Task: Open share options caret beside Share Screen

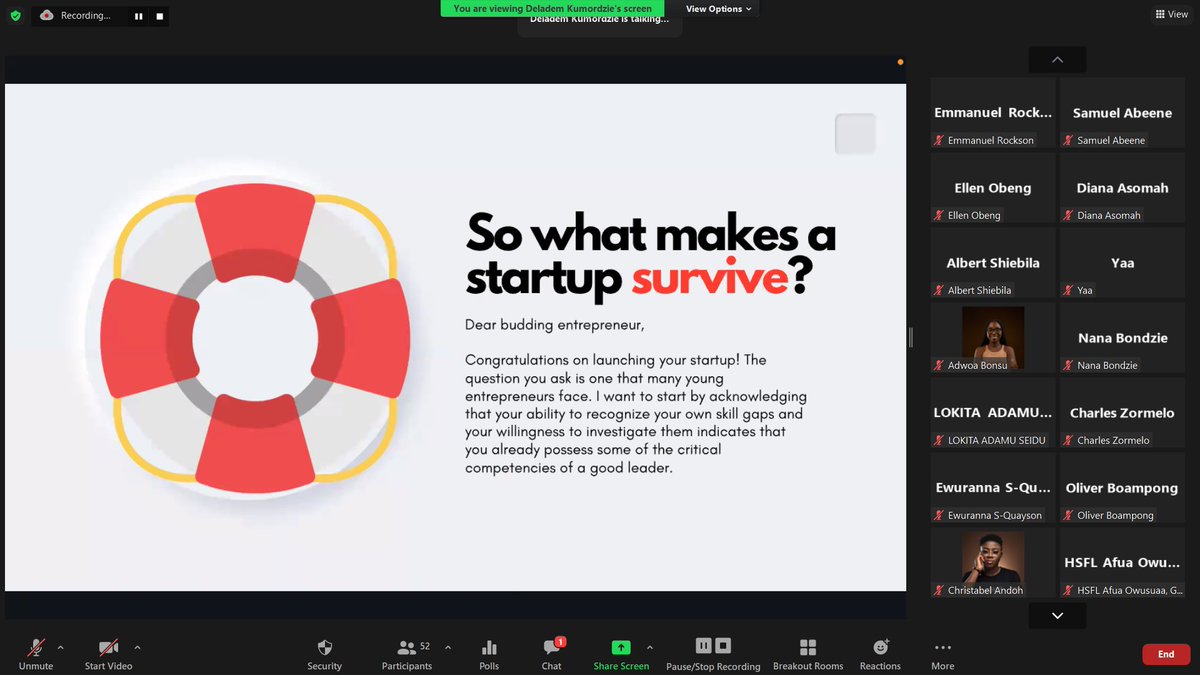Action: 650,647
